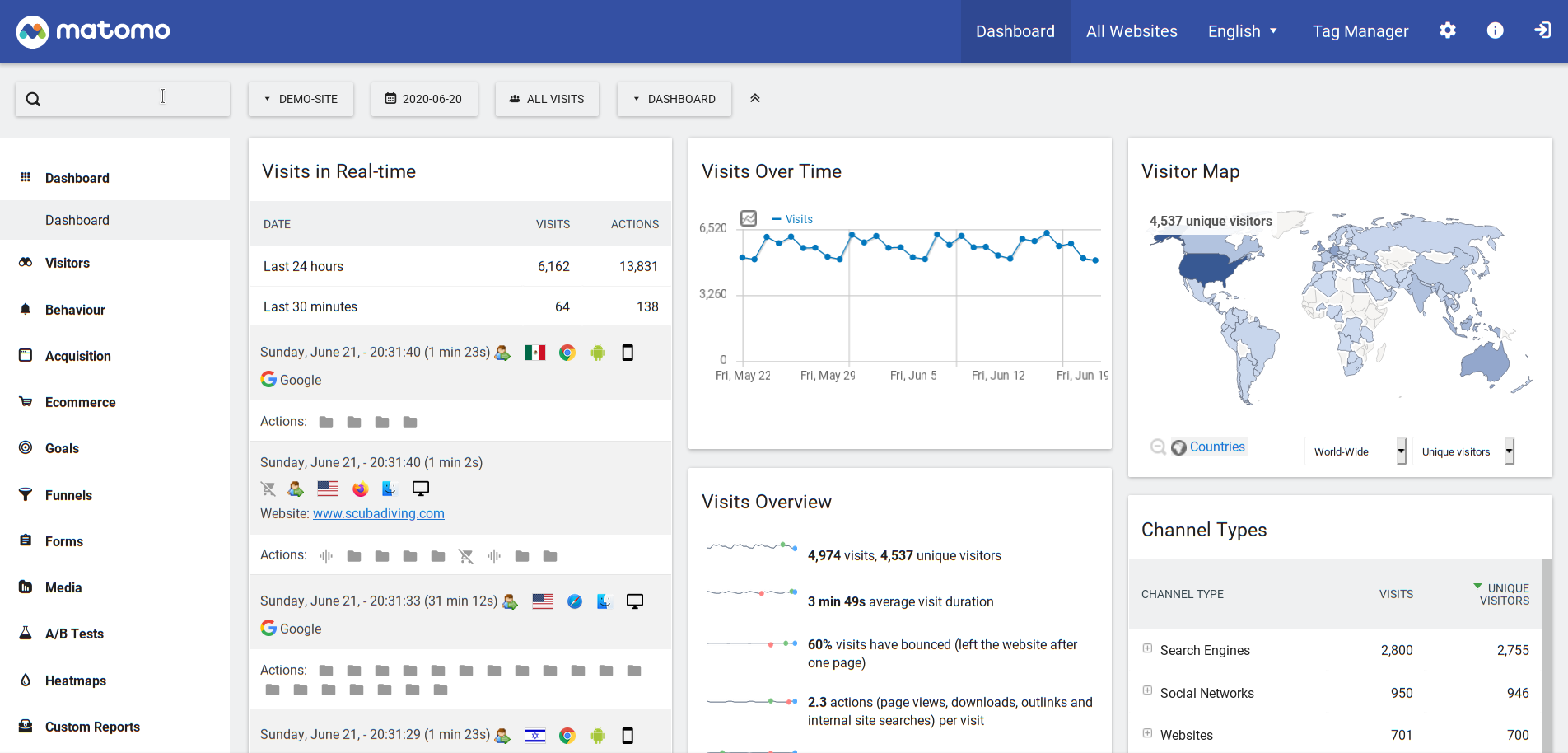Open the info icon in top bar

tap(1496, 30)
